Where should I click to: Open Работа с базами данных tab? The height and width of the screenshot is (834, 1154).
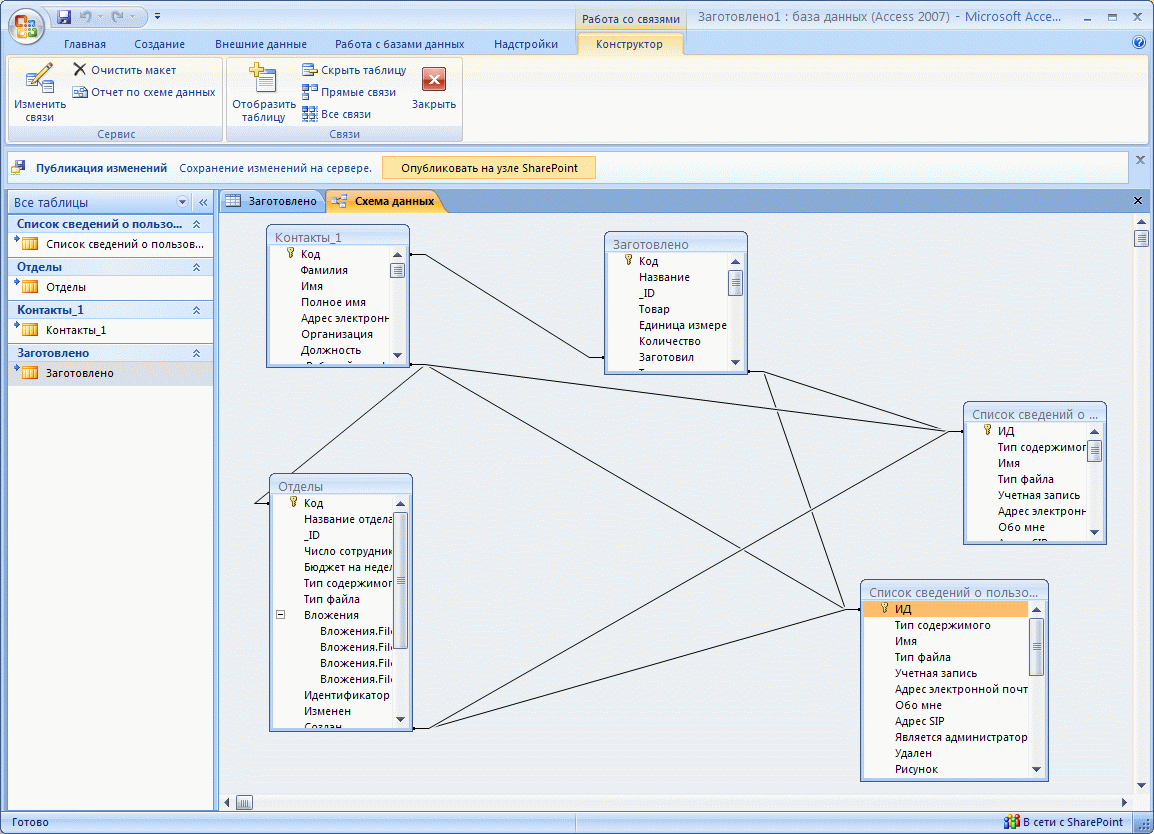click(400, 44)
